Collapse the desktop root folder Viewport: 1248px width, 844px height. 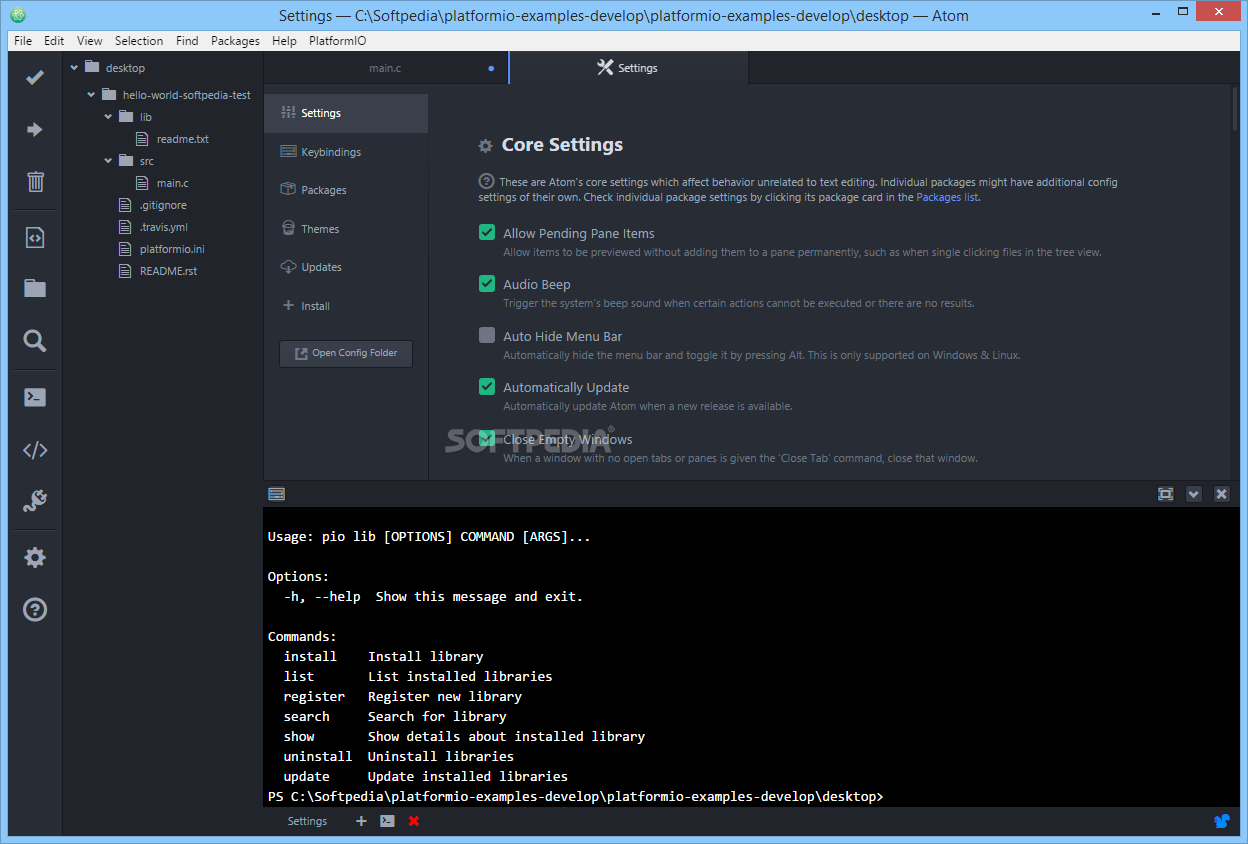pyautogui.click(x=74, y=68)
